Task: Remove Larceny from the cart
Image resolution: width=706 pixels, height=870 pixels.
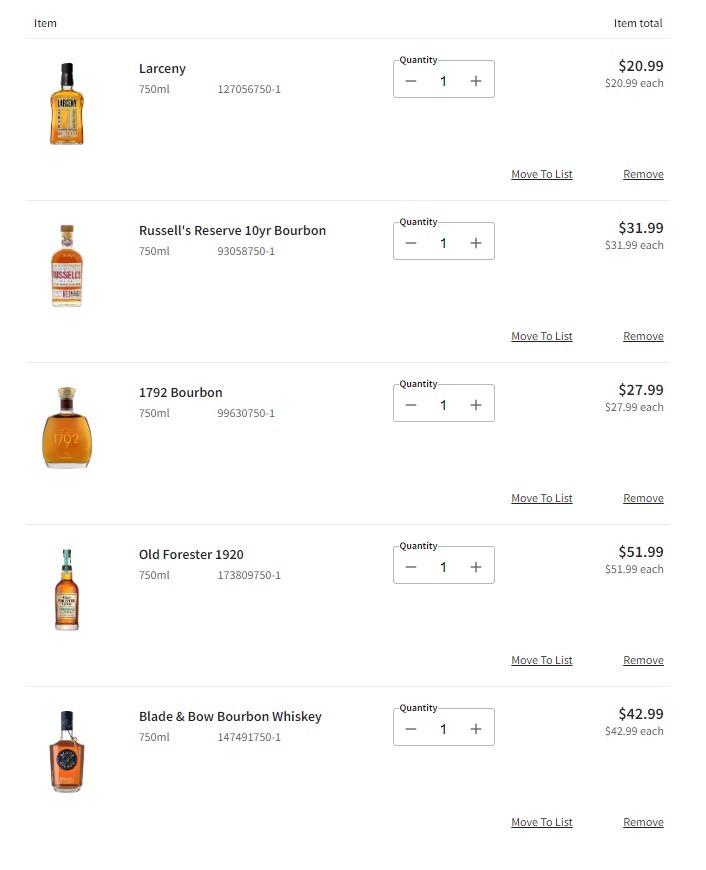Action: [643, 174]
